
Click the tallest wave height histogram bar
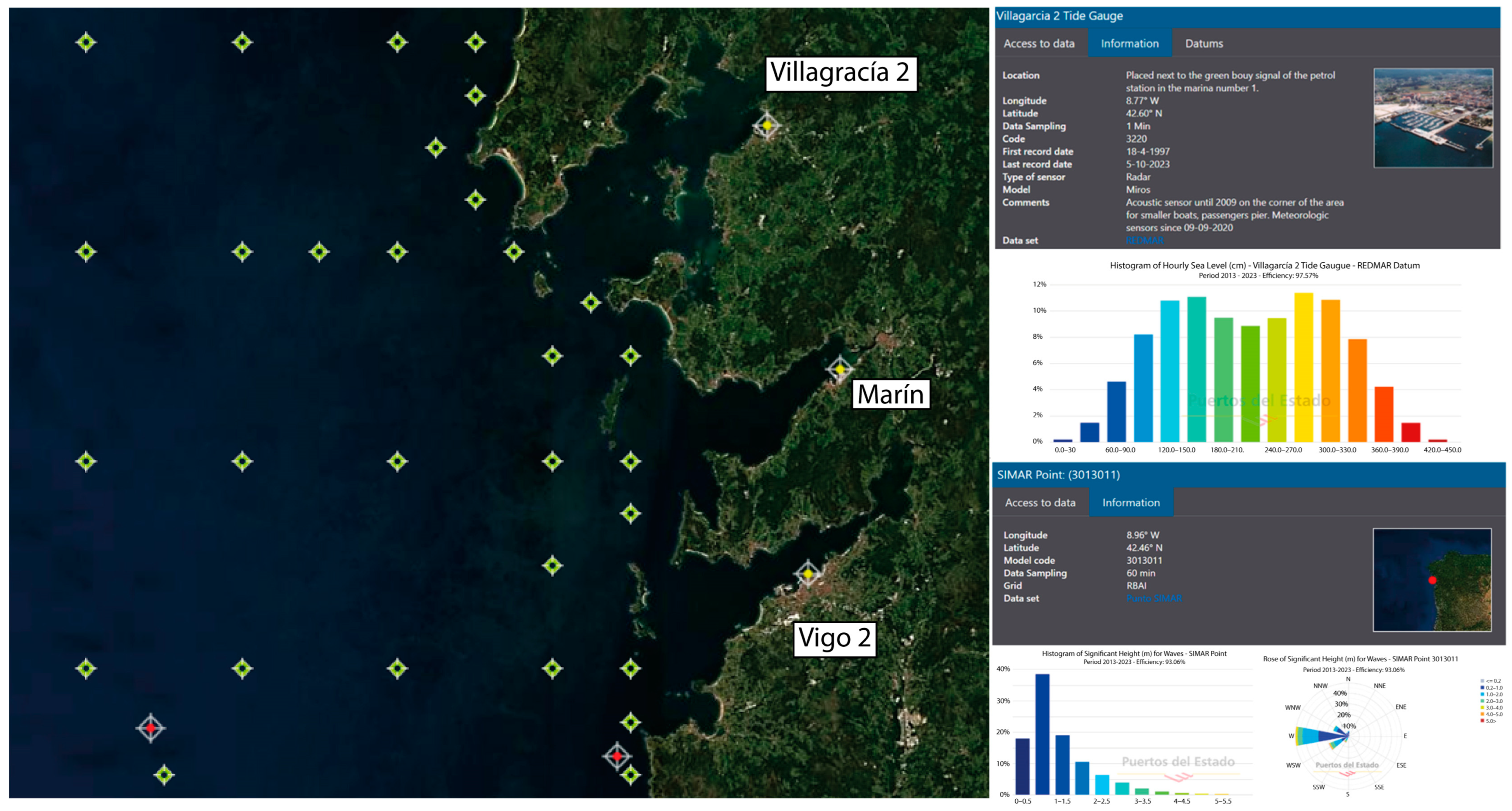[x=1042, y=733]
